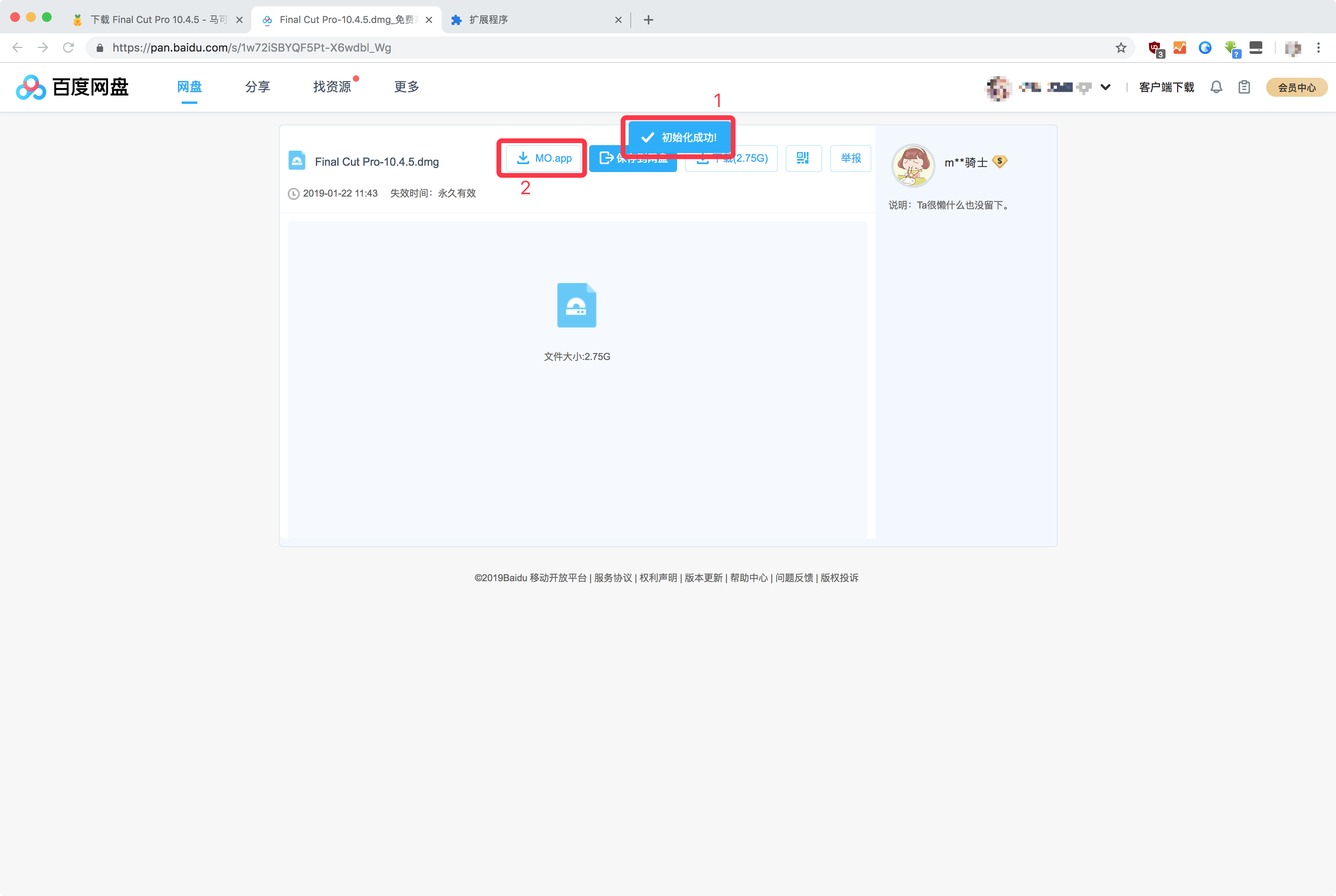Click the orange chart extension icon

[x=1179, y=48]
